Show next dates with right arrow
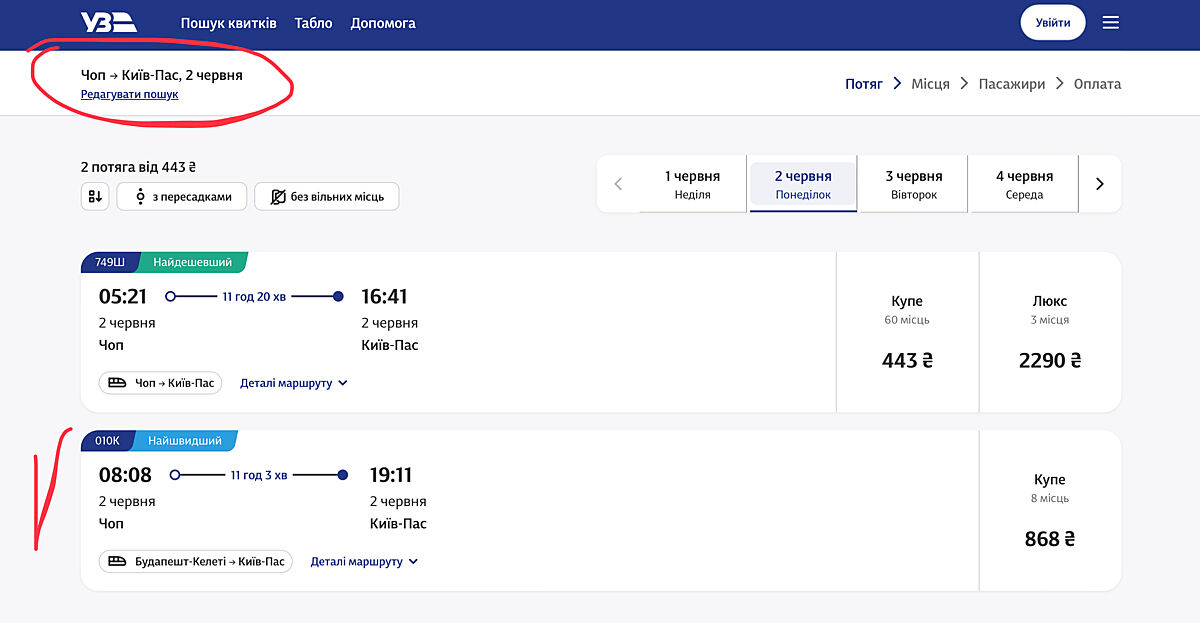The height and width of the screenshot is (623, 1200). point(1099,184)
